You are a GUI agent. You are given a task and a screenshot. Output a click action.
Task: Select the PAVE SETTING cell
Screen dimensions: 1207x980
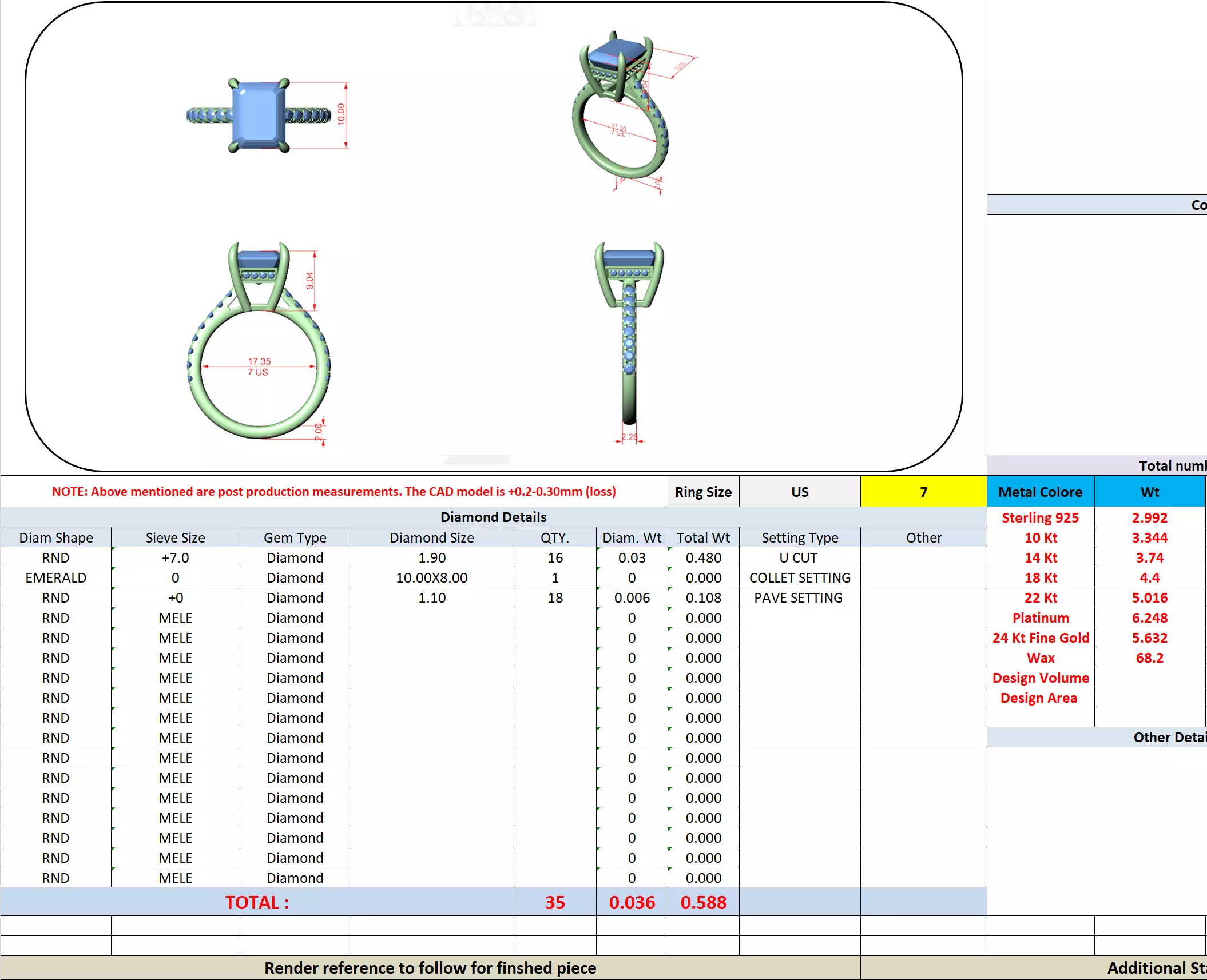point(799,597)
